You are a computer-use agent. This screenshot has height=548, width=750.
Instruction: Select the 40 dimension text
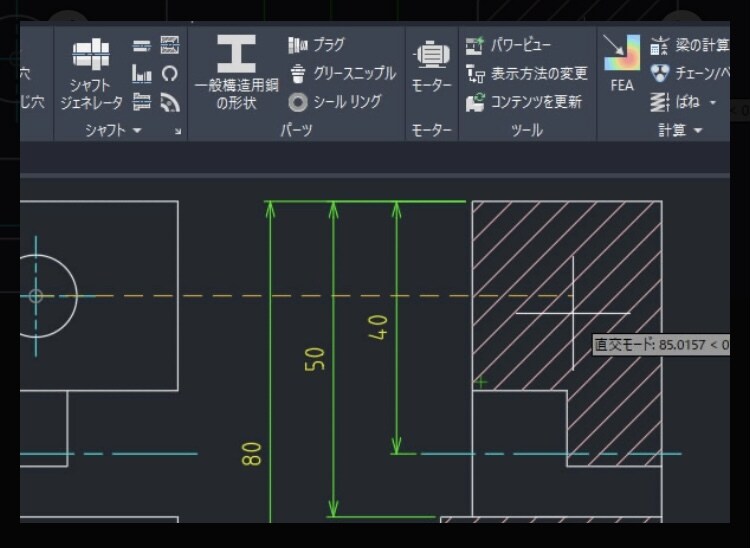point(378,327)
